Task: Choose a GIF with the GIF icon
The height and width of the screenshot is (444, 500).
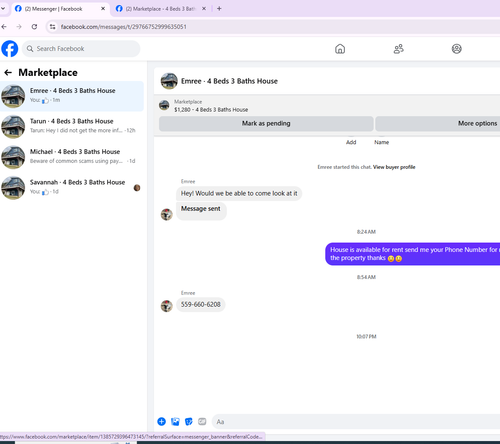Action: pos(202,422)
